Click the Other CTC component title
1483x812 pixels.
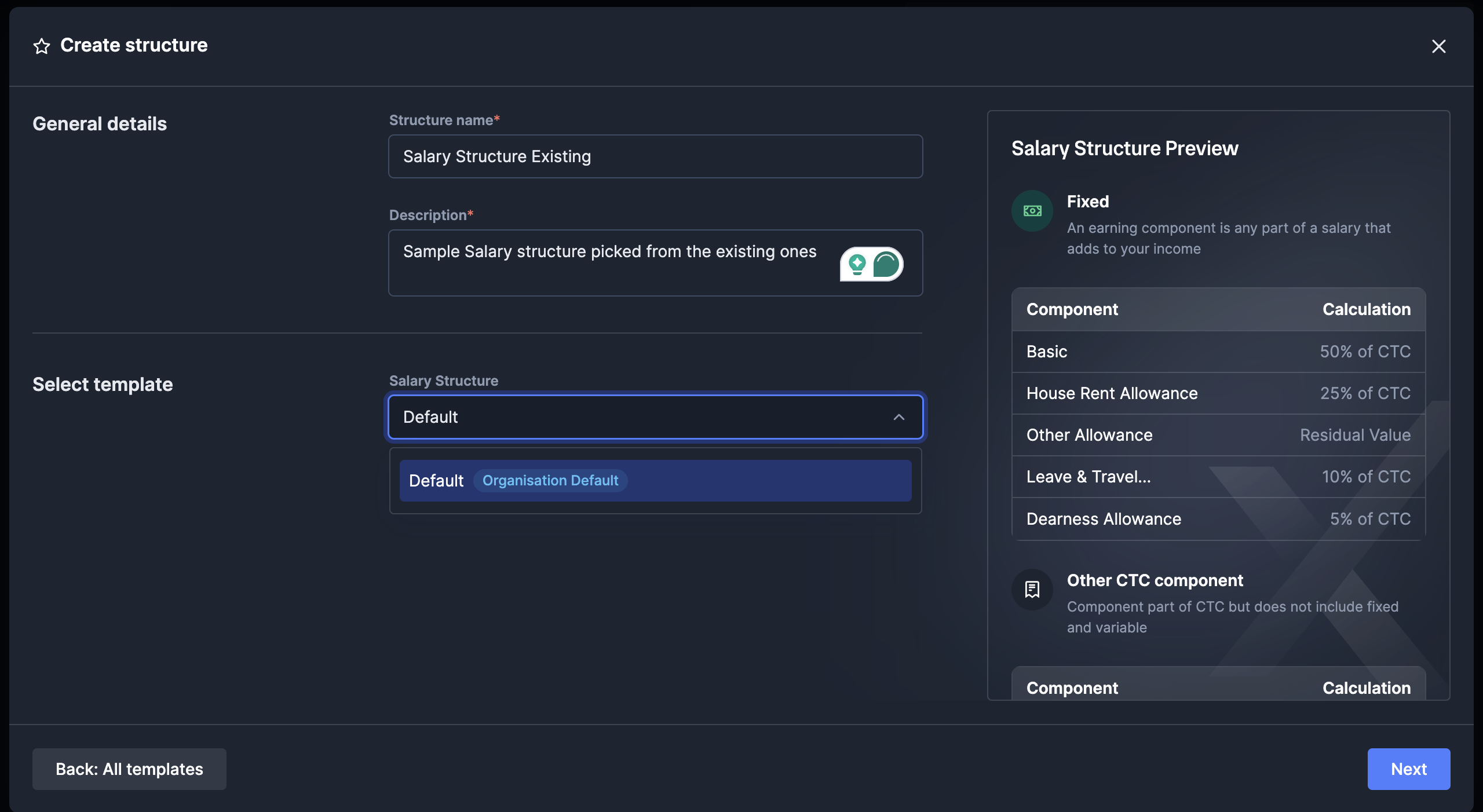click(x=1155, y=580)
